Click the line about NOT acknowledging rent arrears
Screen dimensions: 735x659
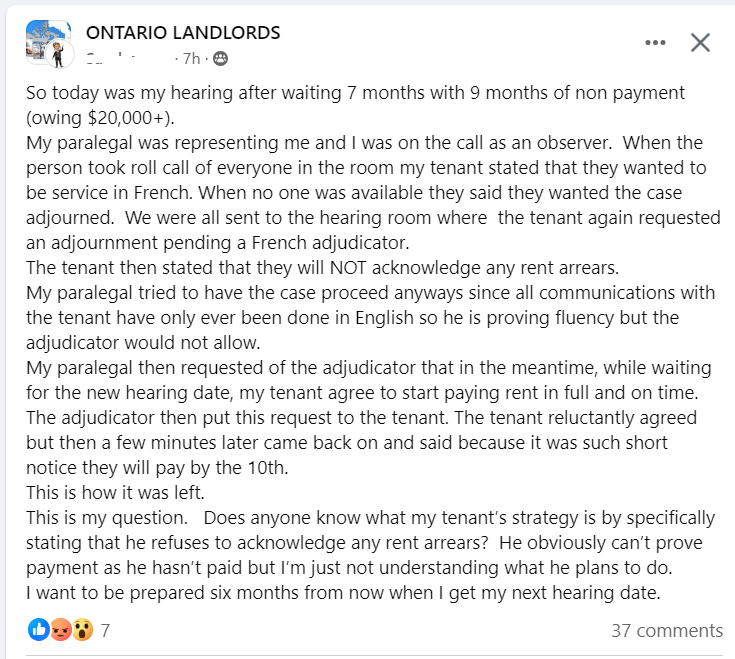coord(322,268)
